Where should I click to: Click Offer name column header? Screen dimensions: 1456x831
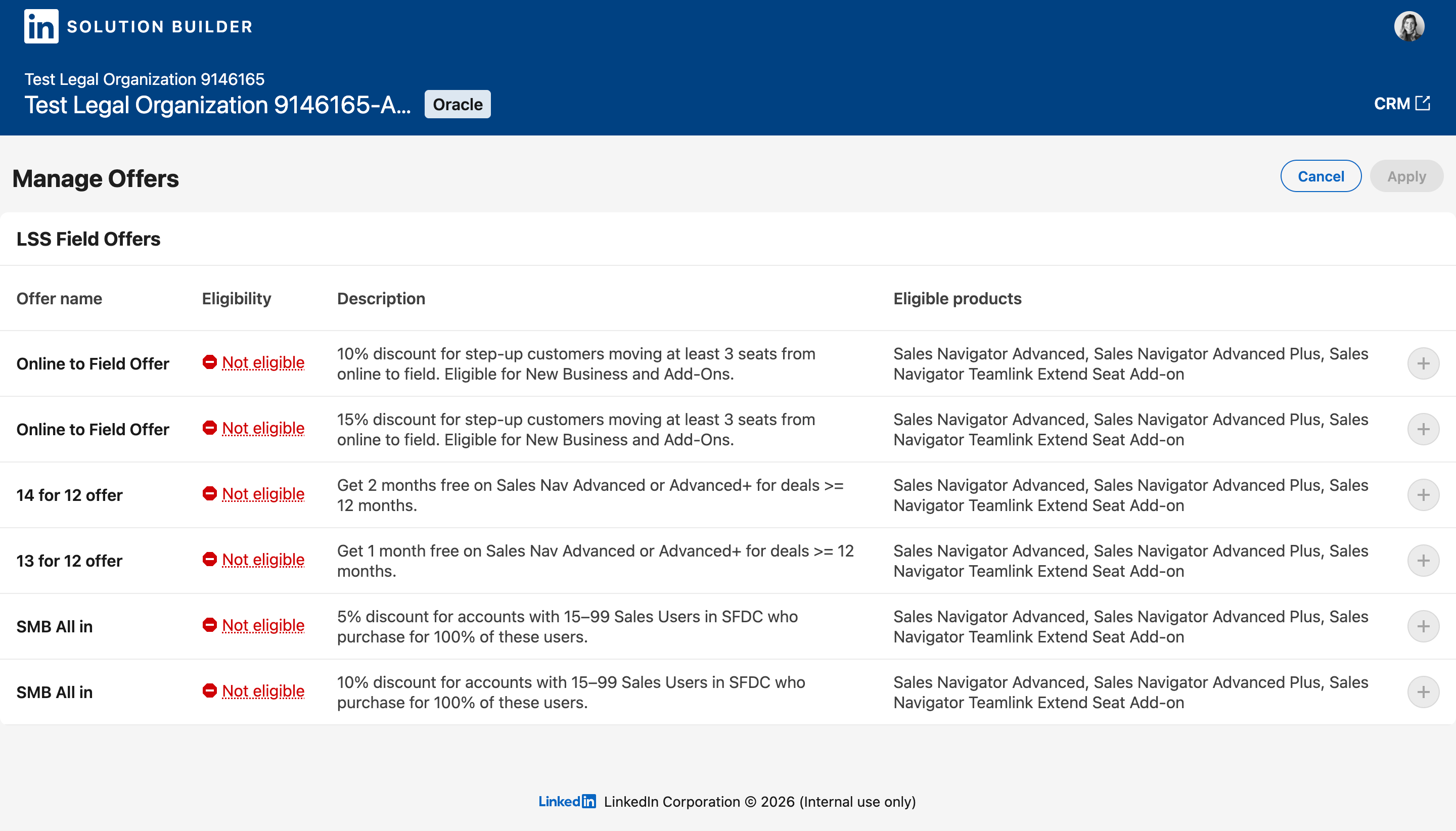[59, 299]
